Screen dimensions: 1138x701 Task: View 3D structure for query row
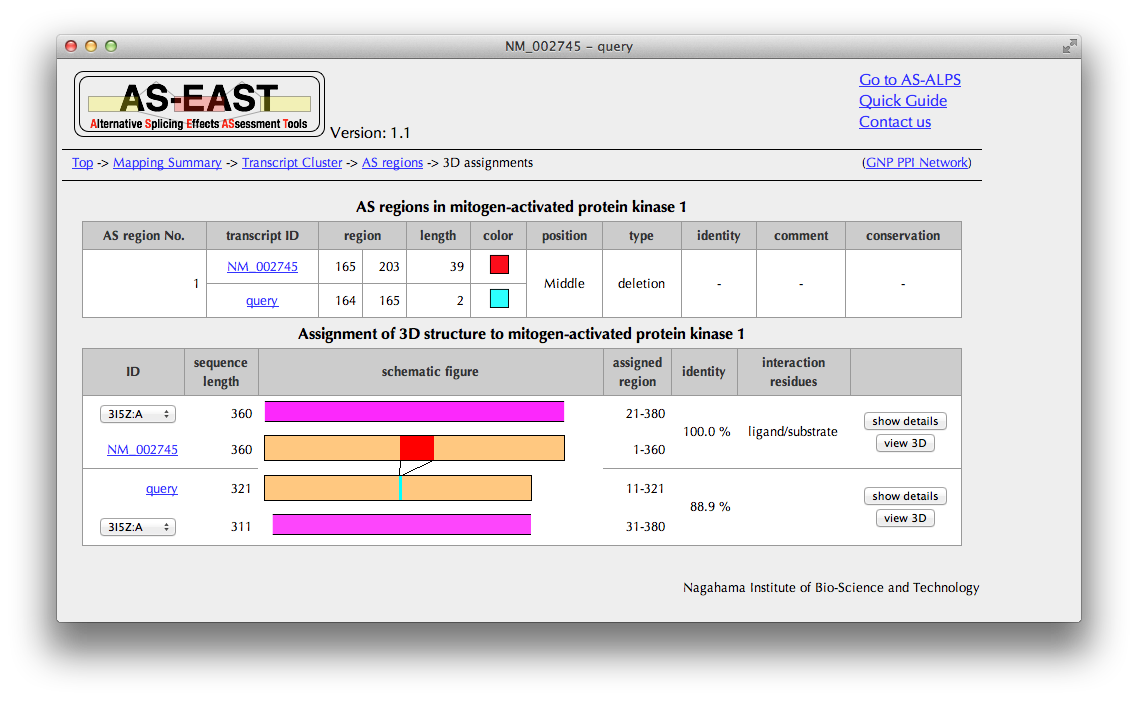[904, 518]
